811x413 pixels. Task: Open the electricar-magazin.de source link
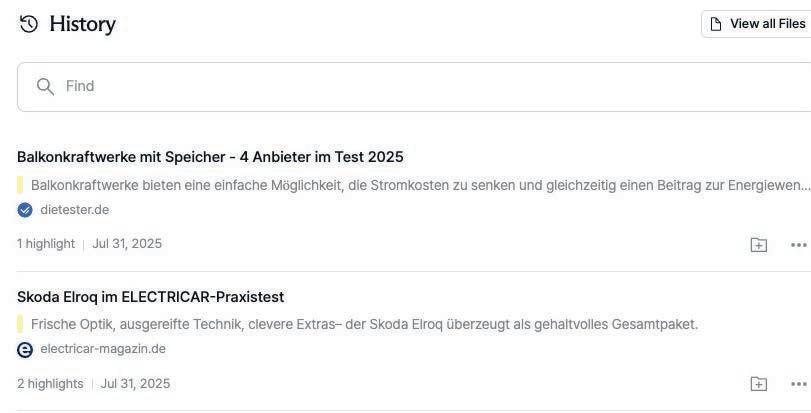(102, 349)
